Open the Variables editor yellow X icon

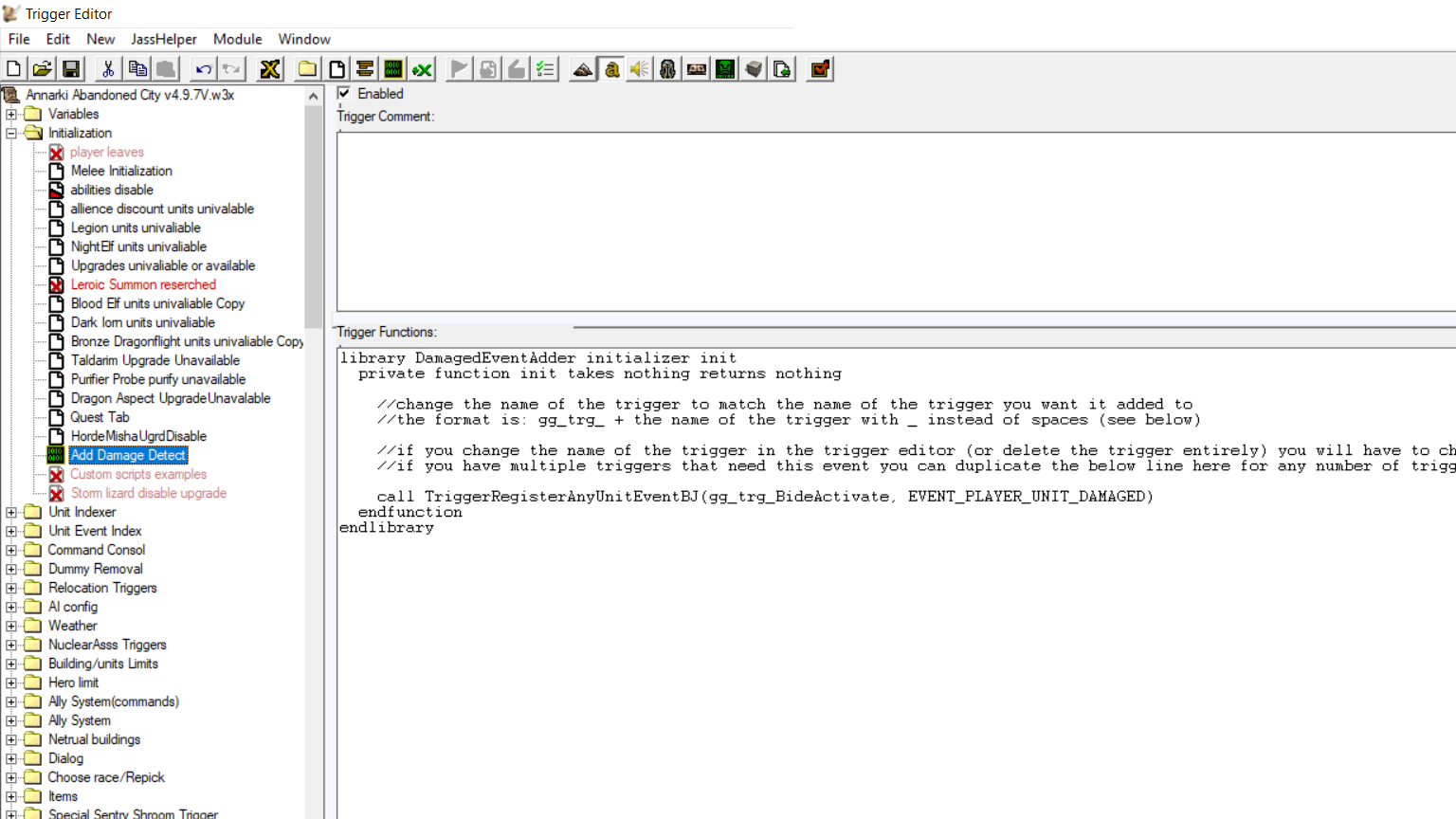click(270, 69)
